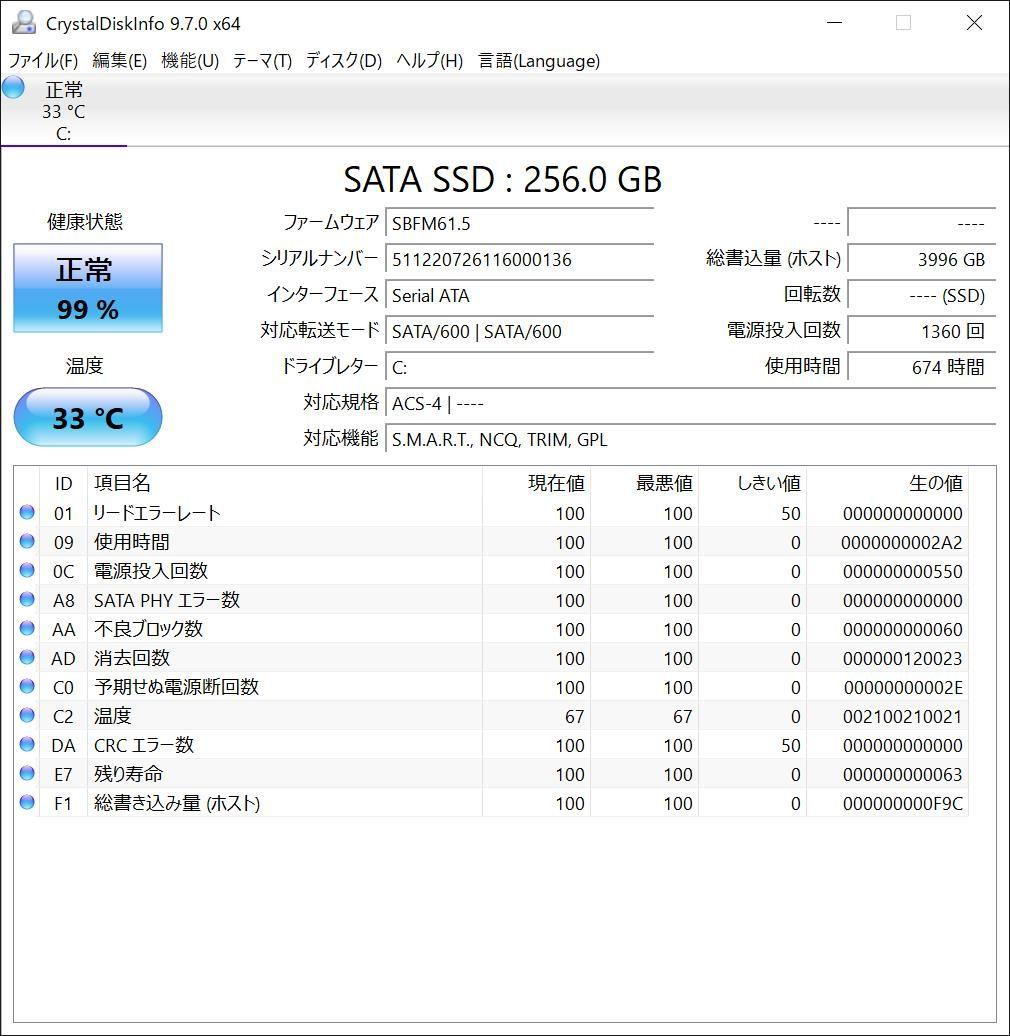Open the 編集(E) menu
Screen dimensions: 1010x1036
tap(120, 61)
